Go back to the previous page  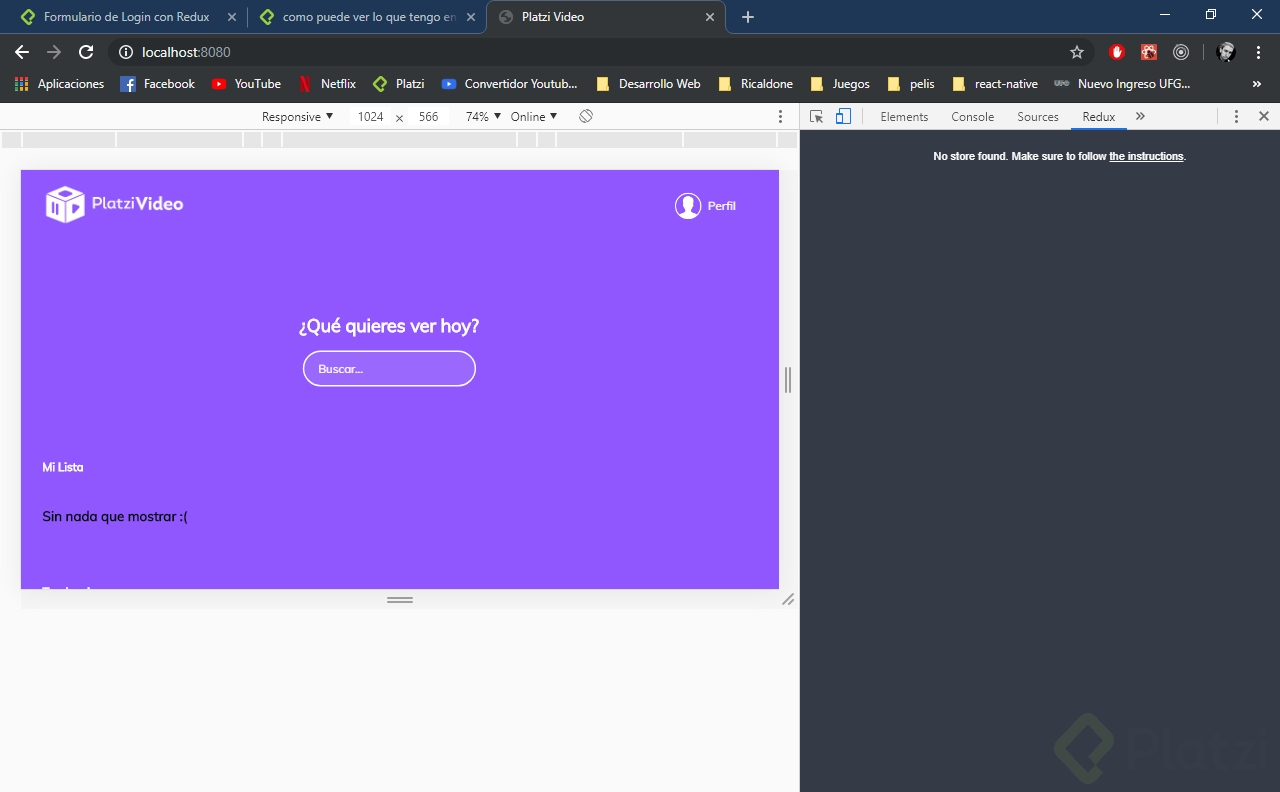[x=22, y=52]
